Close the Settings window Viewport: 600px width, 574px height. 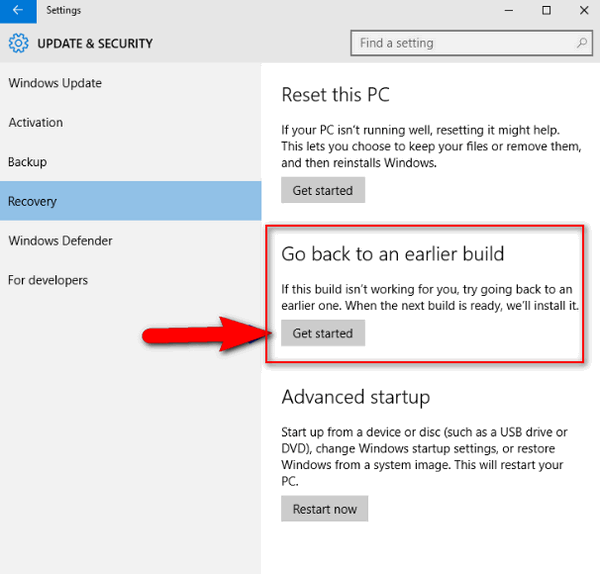pyautogui.click(x=584, y=11)
